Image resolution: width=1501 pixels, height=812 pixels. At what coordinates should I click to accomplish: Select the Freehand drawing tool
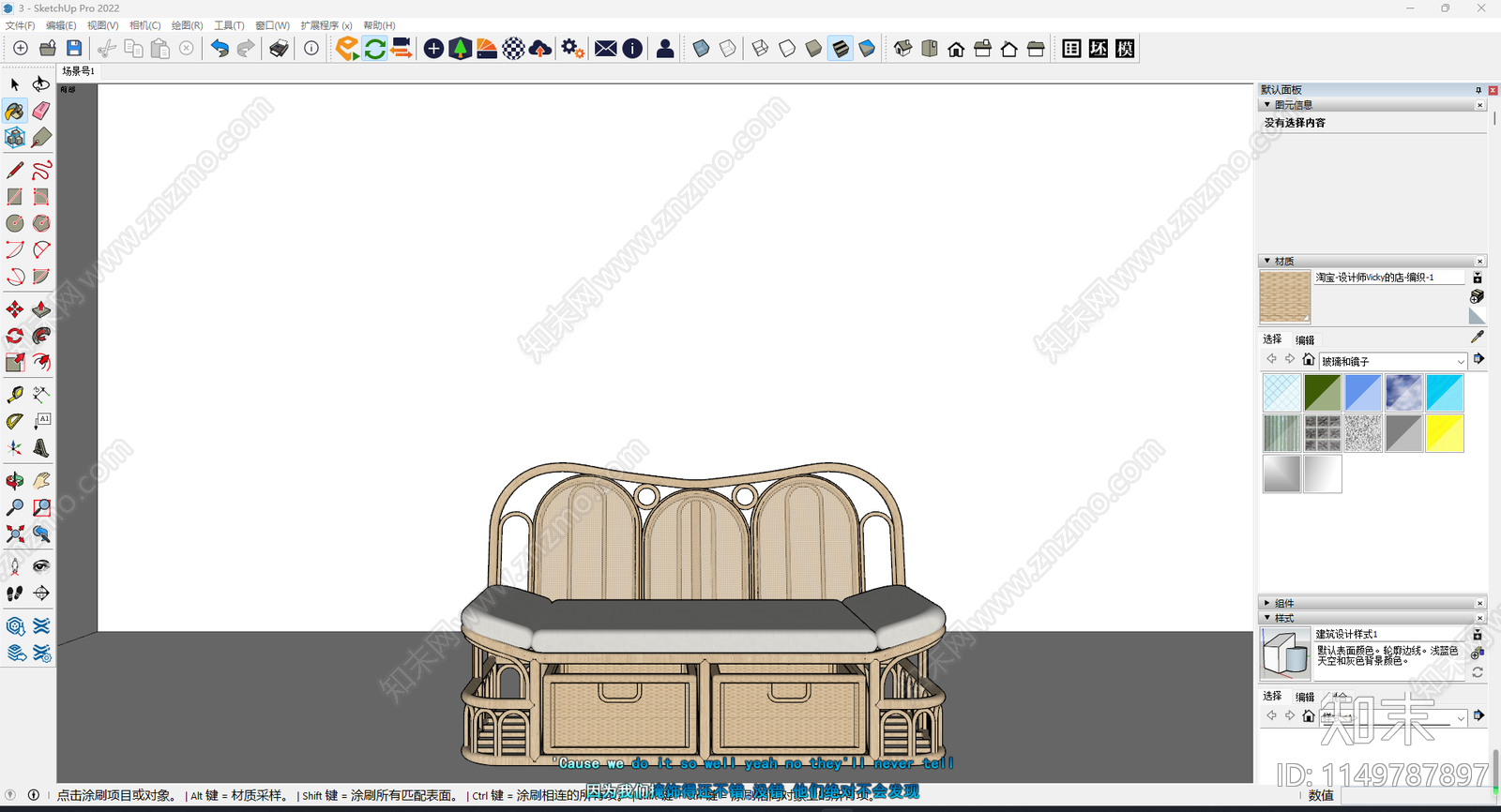(41, 171)
